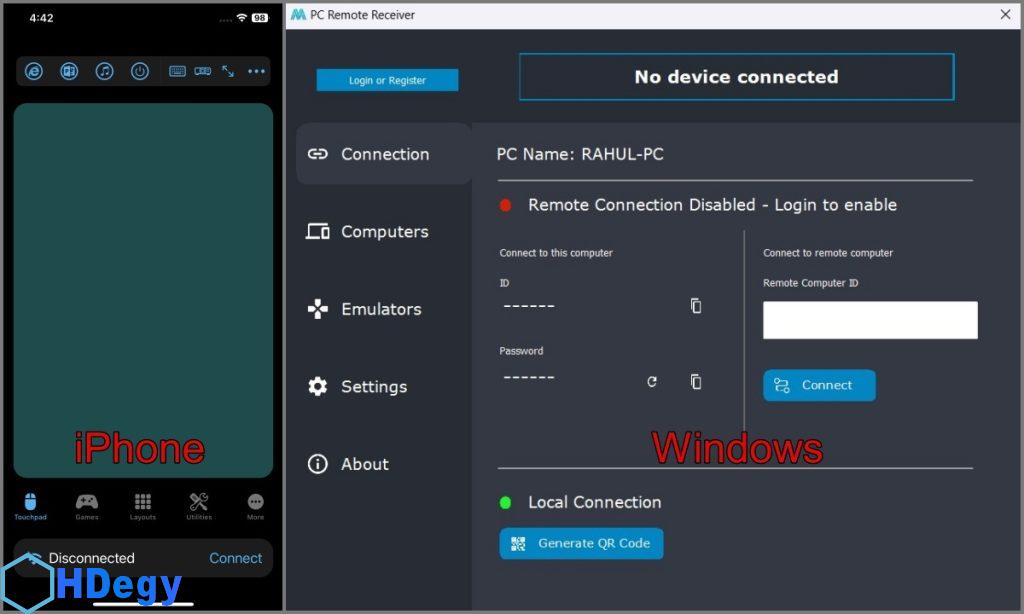Image resolution: width=1024 pixels, height=614 pixels.
Task: Click the Login or Register button
Action: tap(387, 80)
